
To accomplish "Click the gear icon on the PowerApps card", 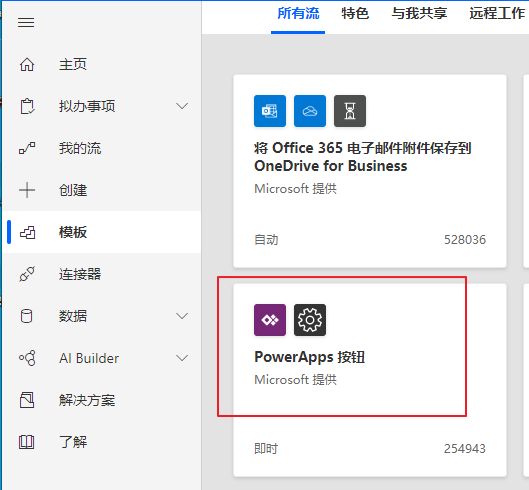I will pos(310,320).
